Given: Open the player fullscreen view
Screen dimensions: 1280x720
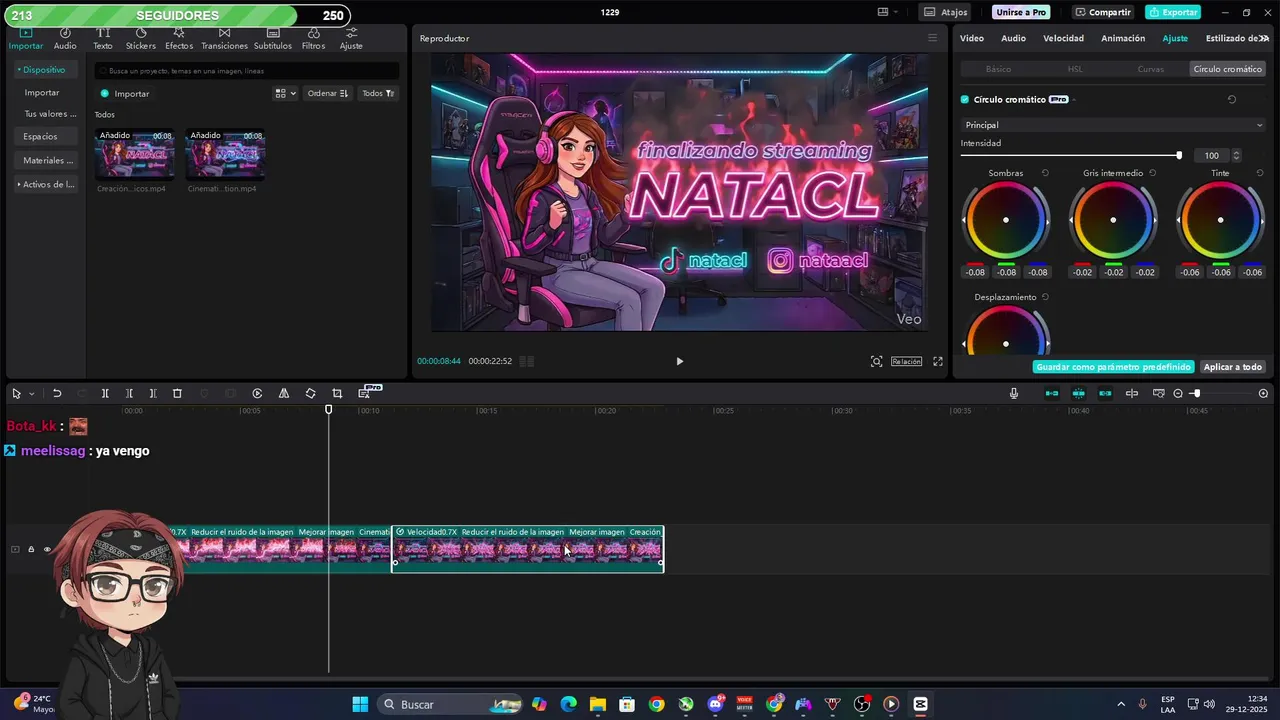Looking at the screenshot, I should coord(938,361).
